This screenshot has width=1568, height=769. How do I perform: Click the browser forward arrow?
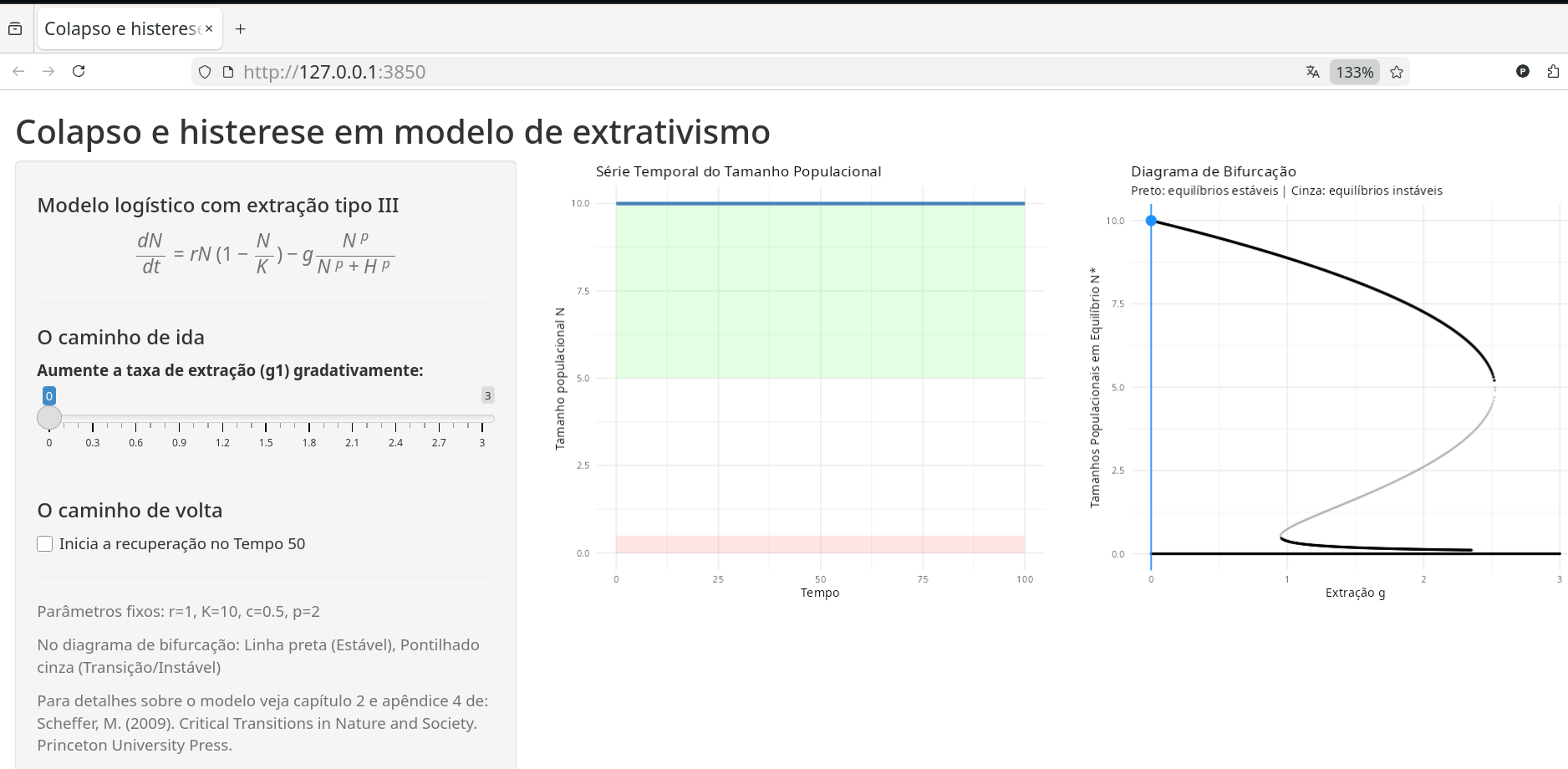tap(48, 72)
